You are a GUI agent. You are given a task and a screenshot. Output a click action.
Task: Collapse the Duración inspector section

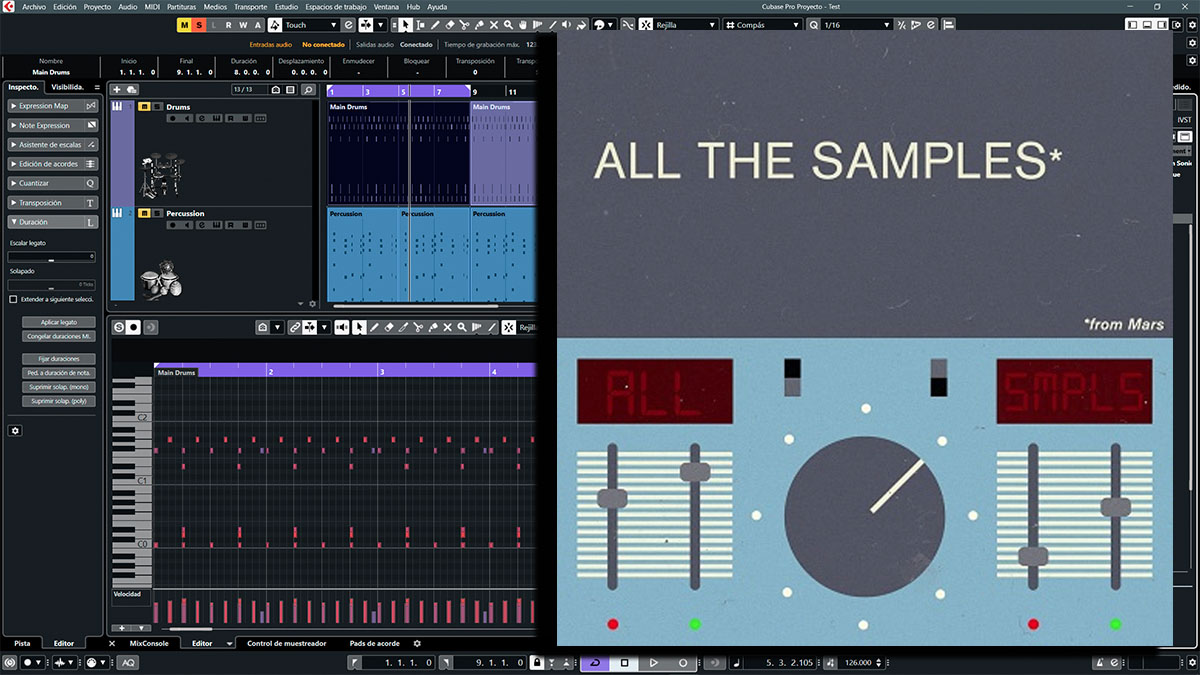coord(53,222)
